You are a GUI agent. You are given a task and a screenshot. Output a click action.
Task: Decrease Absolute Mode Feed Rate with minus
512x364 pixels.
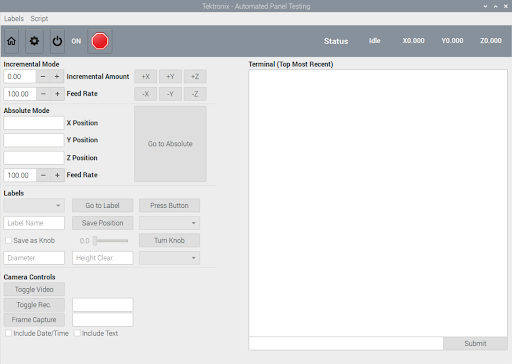(x=43, y=175)
